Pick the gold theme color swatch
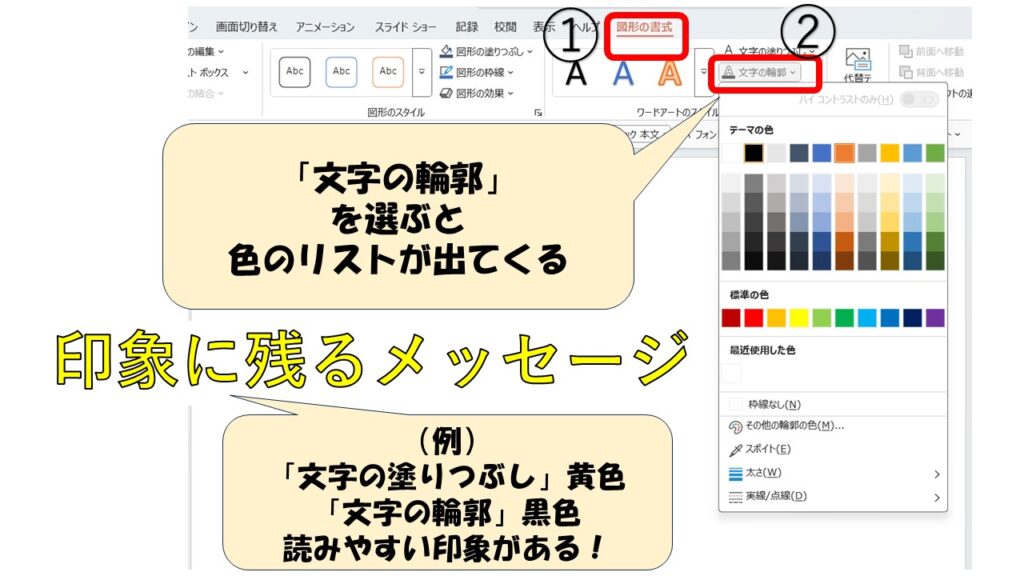1024x576 pixels. (889, 153)
